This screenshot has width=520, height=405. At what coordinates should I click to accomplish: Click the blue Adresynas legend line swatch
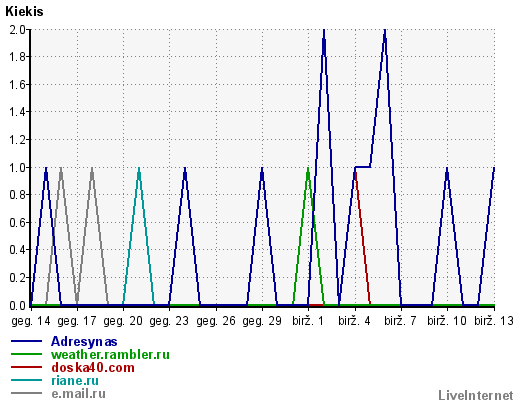pyautogui.click(x=27, y=341)
